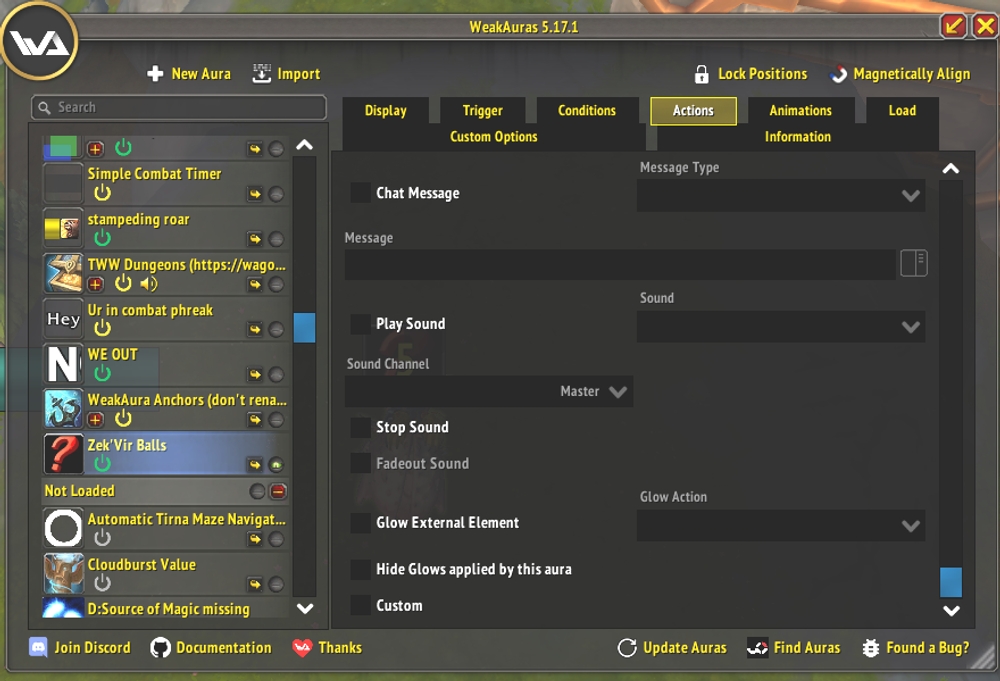The image size is (1000, 681).
Task: Select the red question mark Zek'Vir Balls thumbnail
Action: coord(62,453)
